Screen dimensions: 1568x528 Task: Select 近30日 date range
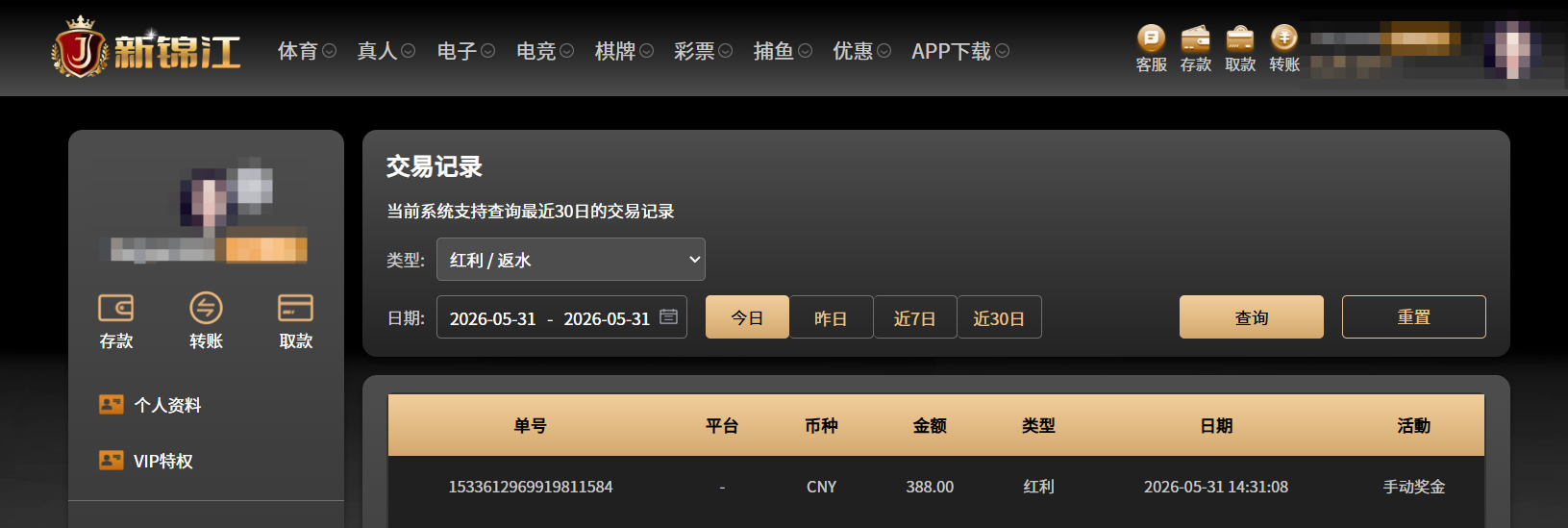(x=999, y=317)
